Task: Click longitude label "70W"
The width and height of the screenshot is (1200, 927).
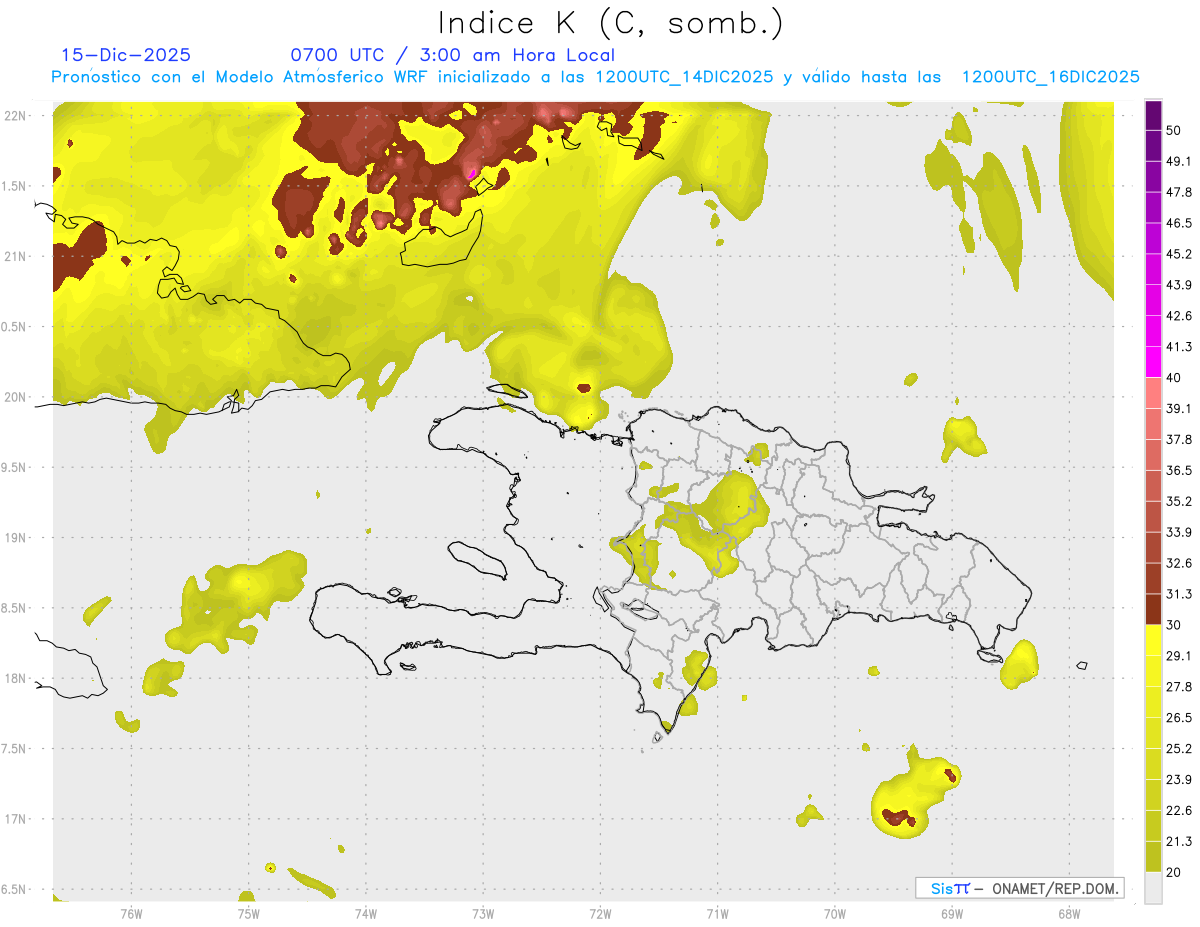Action: tap(834, 913)
